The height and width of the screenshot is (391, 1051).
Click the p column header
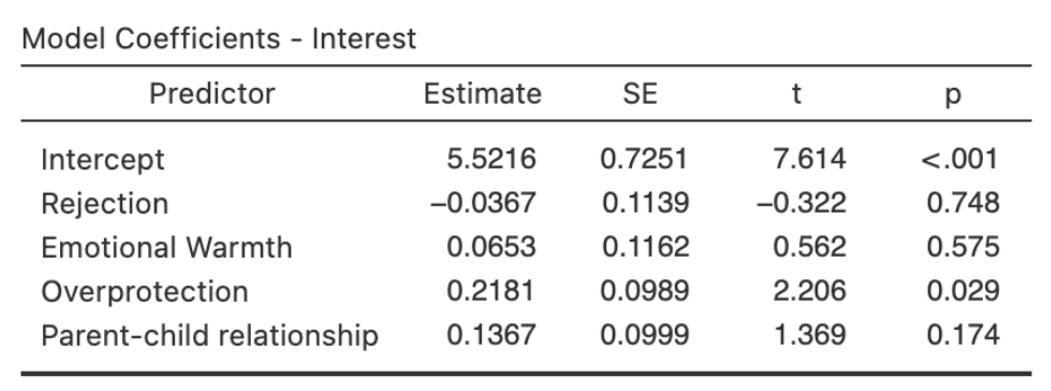(952, 95)
